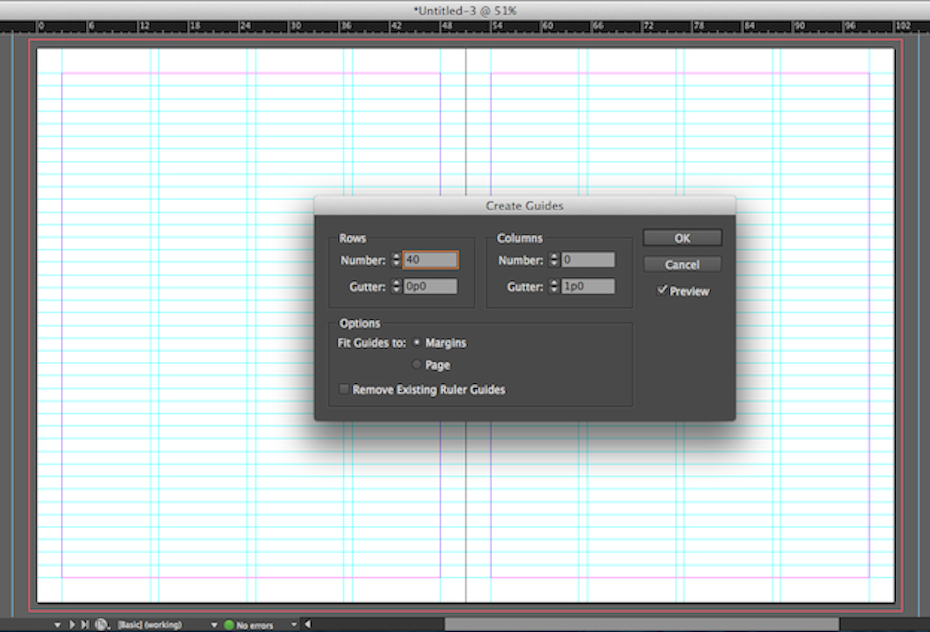
Task: Go to the next page arrow
Action: [x=71, y=625]
